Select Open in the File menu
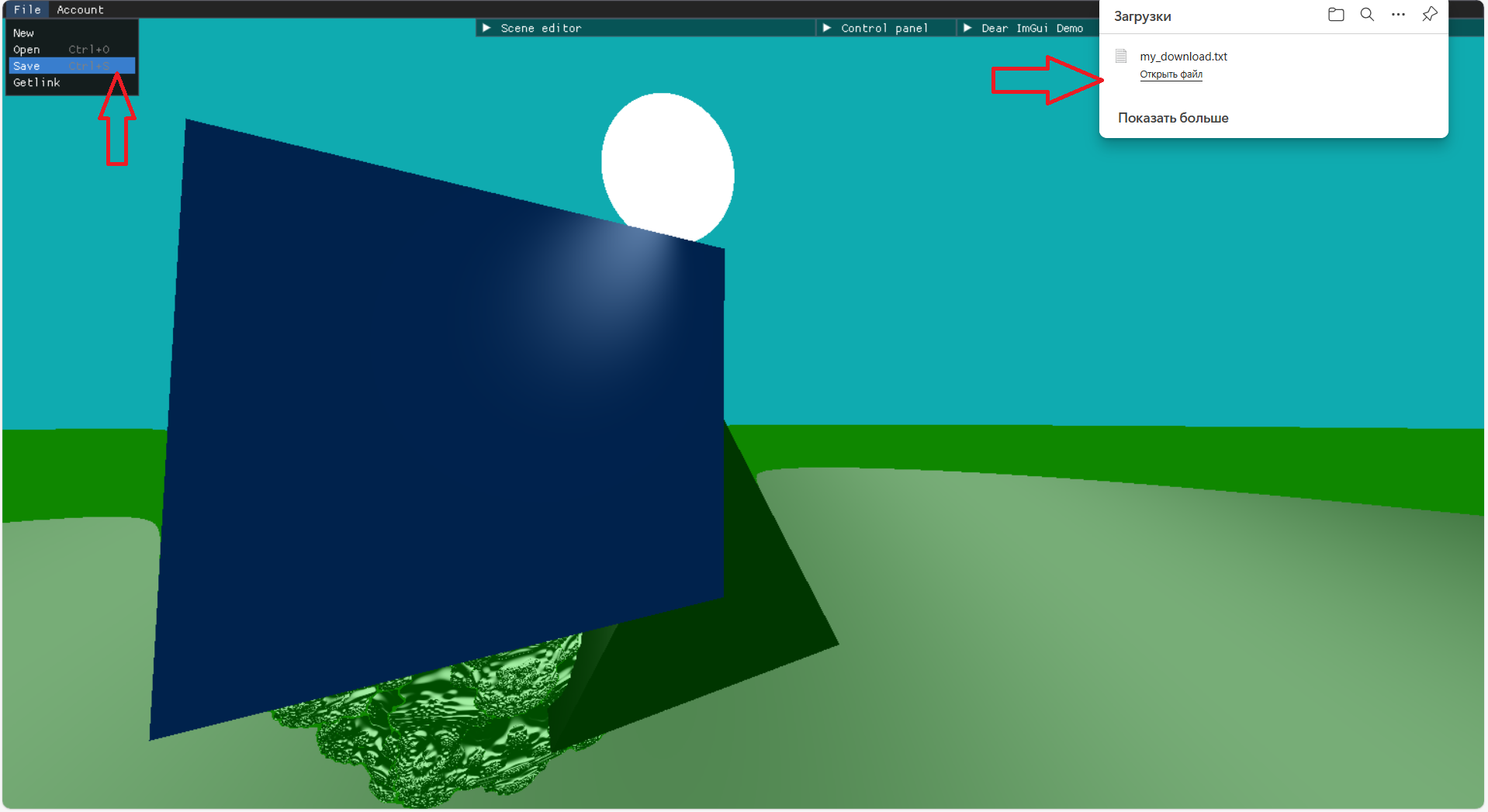This screenshot has height=812, width=1488. tap(27, 50)
